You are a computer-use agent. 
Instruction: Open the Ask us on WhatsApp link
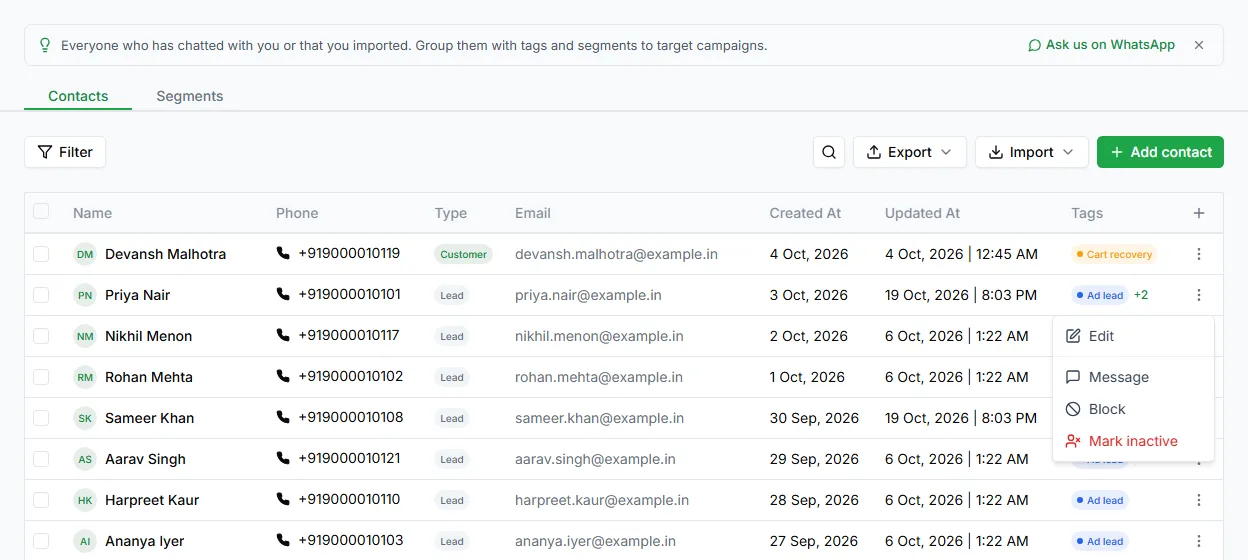[1101, 45]
